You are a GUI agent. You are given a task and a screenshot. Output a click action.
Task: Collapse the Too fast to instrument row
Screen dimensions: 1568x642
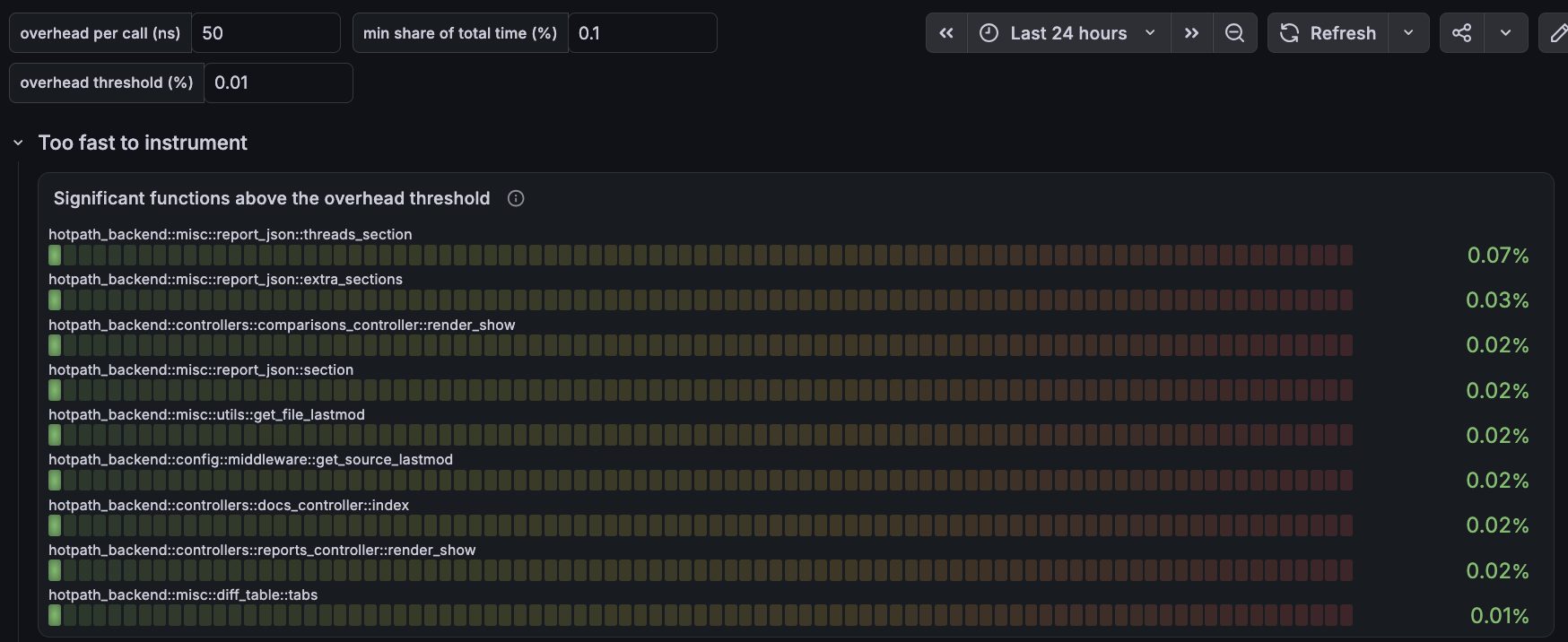click(x=18, y=143)
